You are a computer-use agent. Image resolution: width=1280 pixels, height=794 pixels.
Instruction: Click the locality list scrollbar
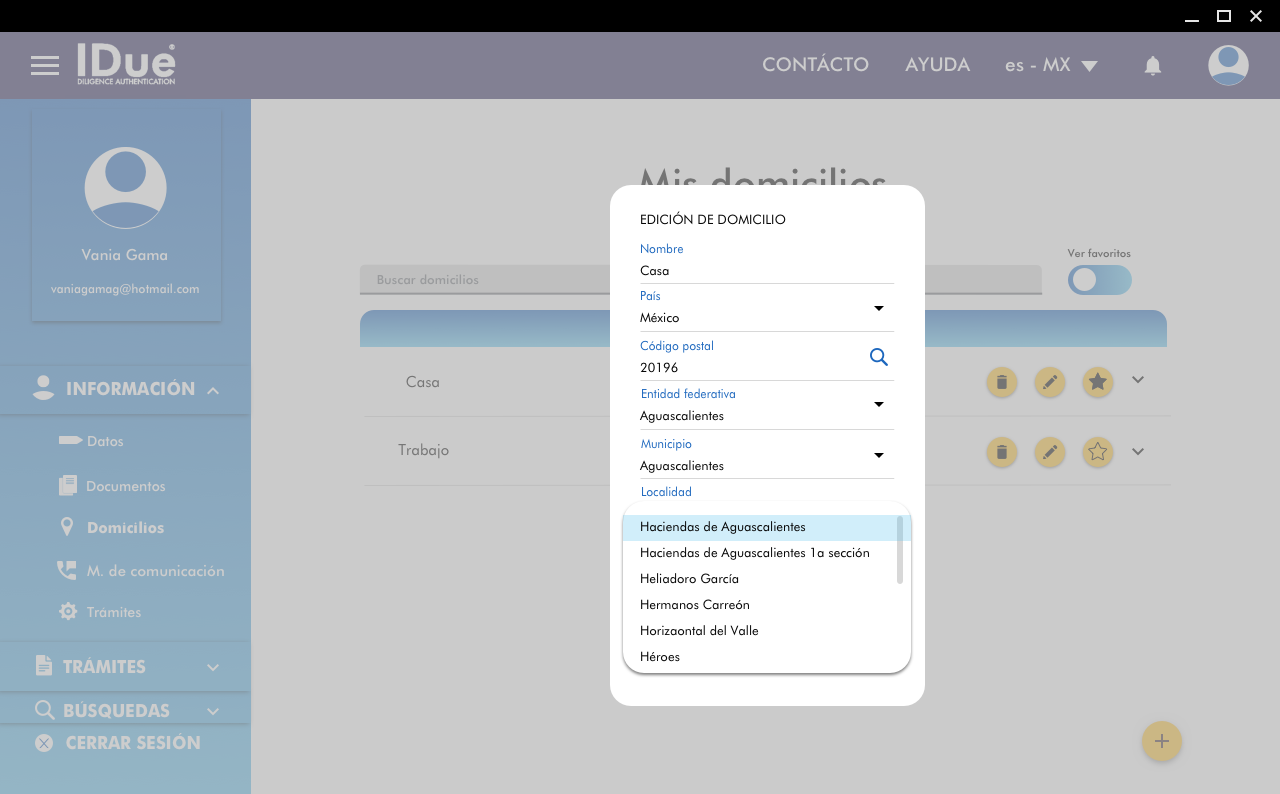[900, 550]
